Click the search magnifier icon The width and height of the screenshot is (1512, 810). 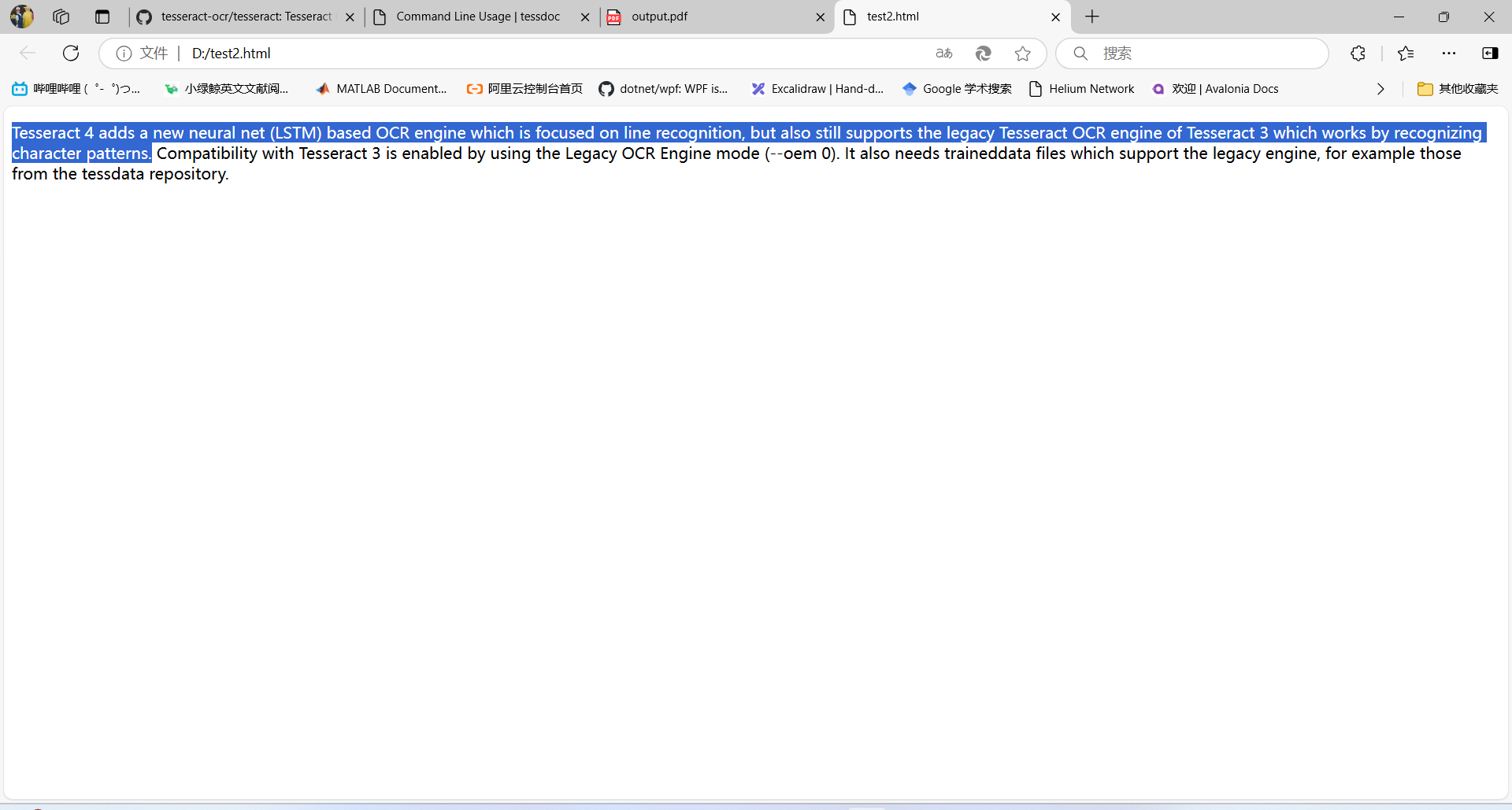(1080, 53)
